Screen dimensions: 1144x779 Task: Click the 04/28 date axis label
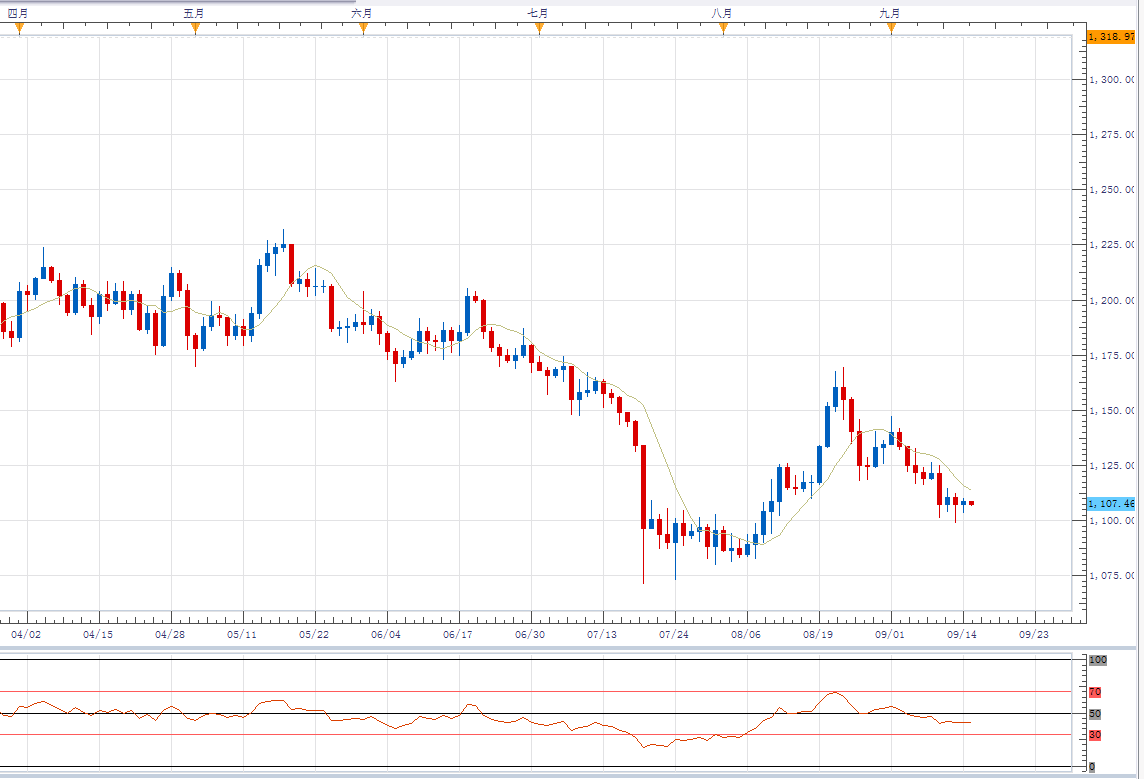(170, 635)
